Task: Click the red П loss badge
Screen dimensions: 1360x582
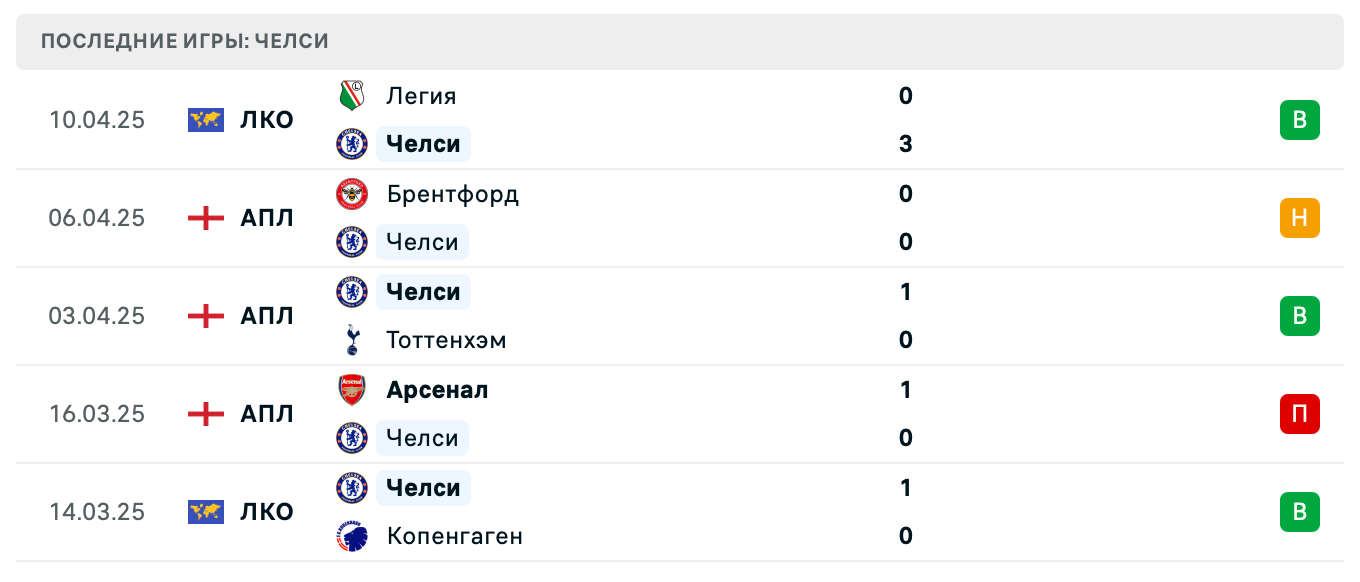Action: (x=1299, y=414)
